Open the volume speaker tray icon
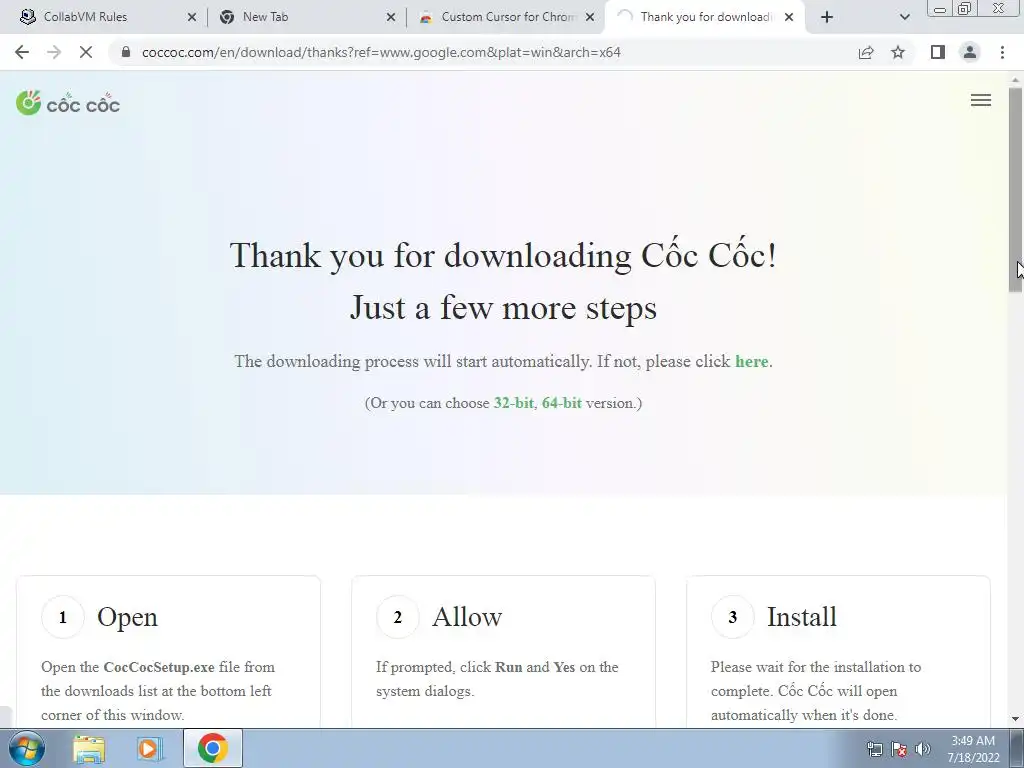Screen dimensions: 1024x768 click(923, 749)
